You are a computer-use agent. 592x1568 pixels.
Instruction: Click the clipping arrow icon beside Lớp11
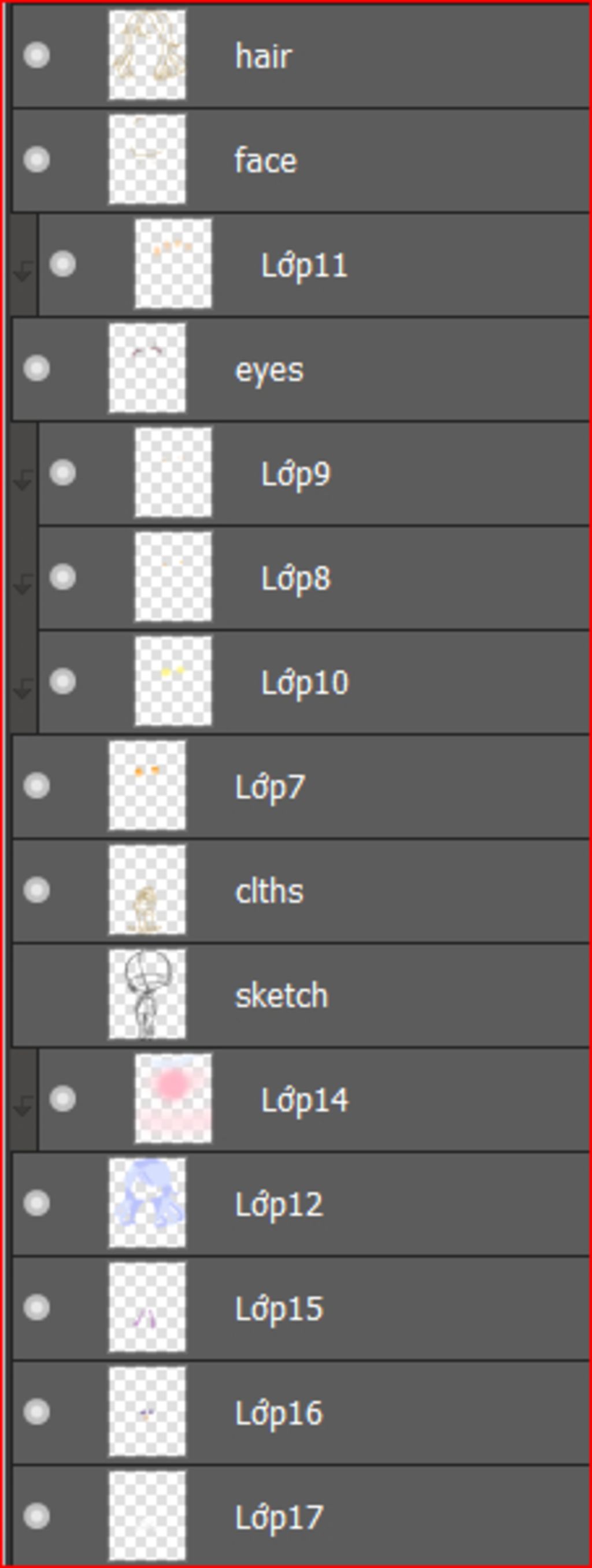pos(23,271)
